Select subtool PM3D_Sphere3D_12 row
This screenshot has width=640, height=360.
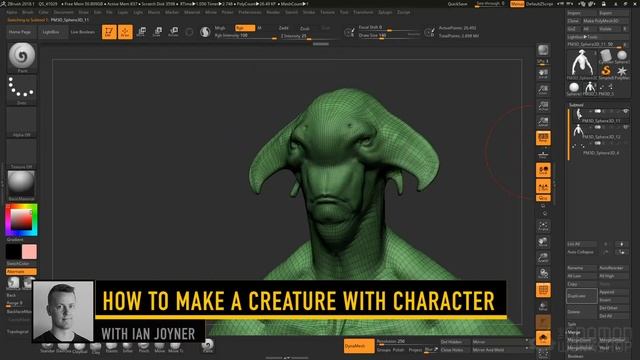(599, 132)
